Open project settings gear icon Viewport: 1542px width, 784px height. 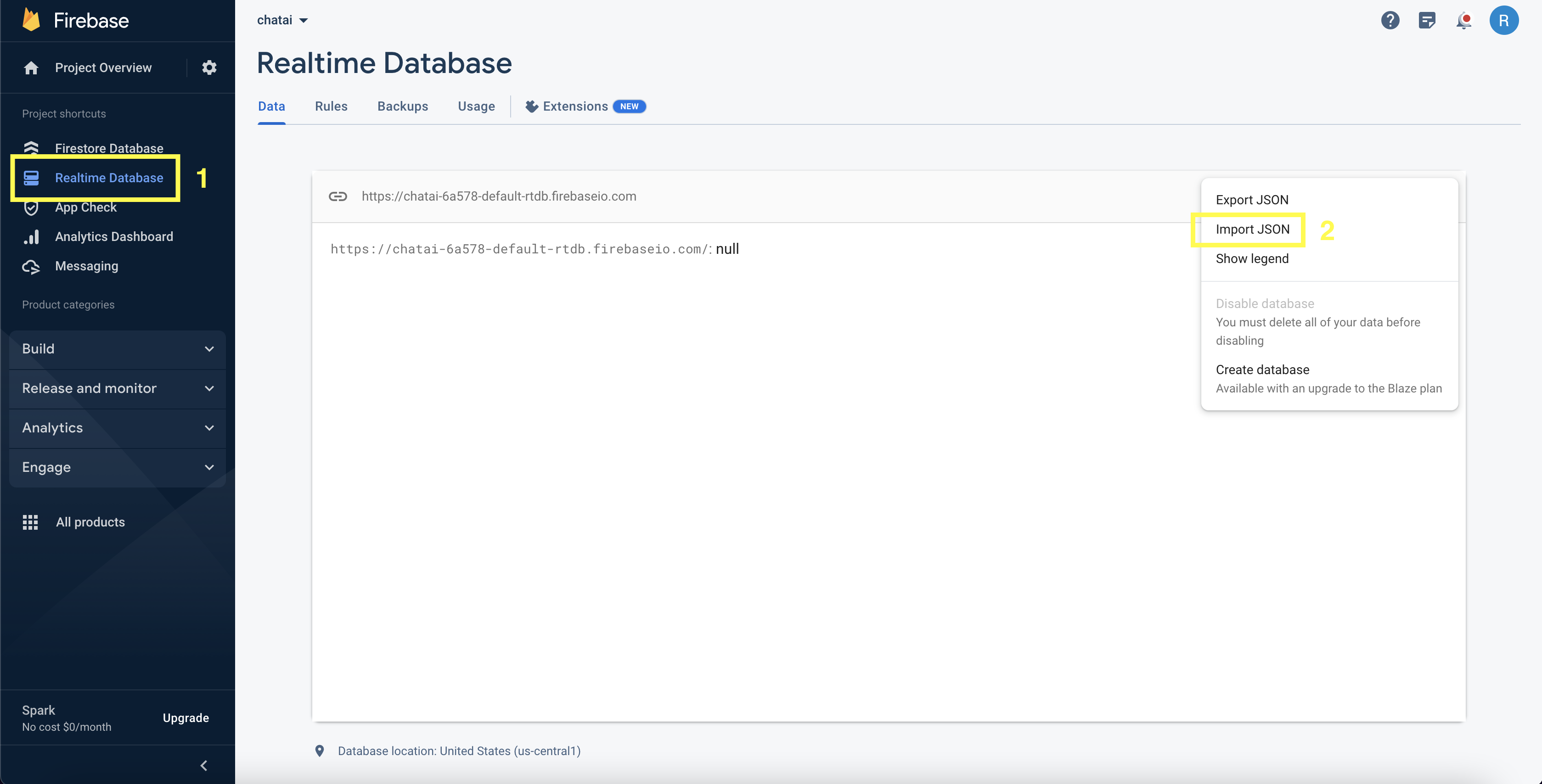pos(209,67)
